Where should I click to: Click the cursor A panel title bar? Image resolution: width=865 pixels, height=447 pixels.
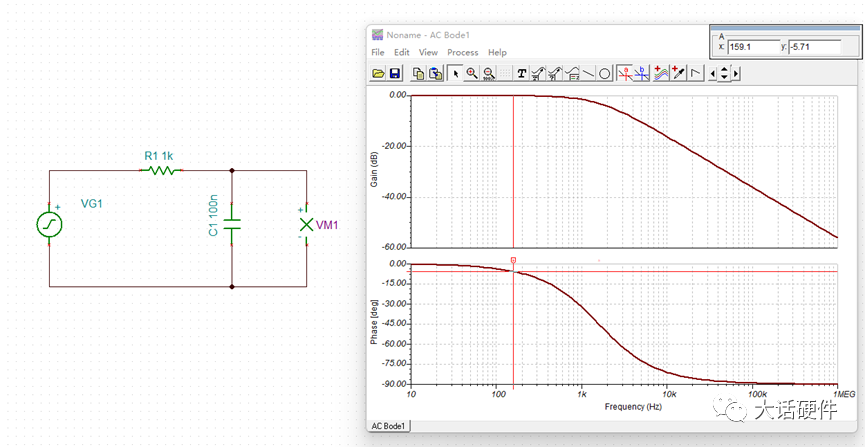[785, 29]
